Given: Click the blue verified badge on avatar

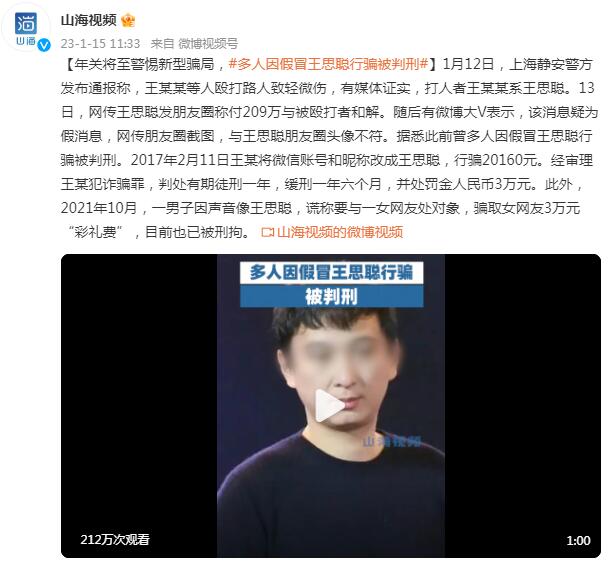Looking at the screenshot, I should click(x=44, y=45).
